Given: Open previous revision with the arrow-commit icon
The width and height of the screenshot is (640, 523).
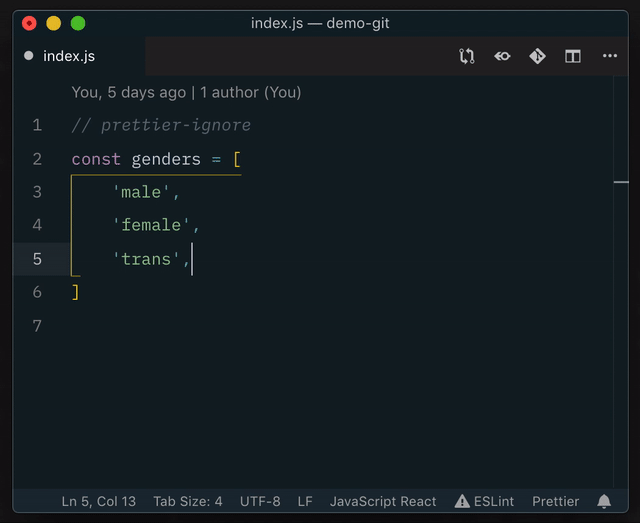Looking at the screenshot, I should (502, 56).
